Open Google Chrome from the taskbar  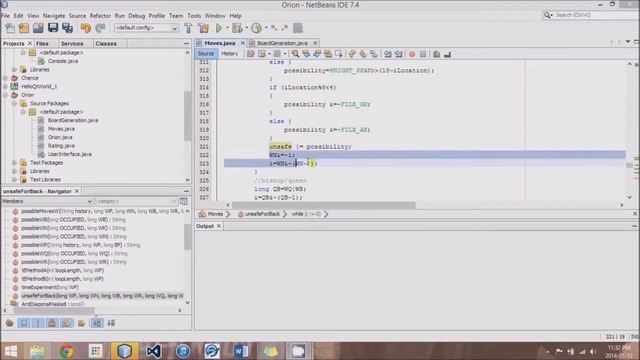coord(67,351)
